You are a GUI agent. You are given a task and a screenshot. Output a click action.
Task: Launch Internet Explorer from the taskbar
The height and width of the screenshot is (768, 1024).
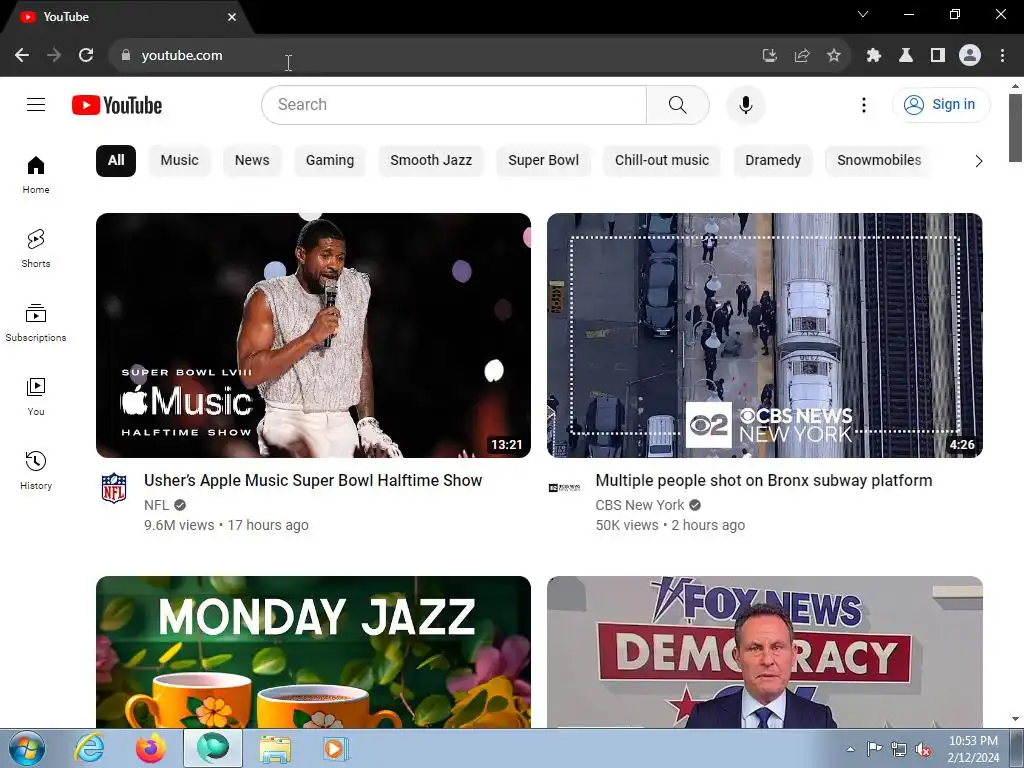coord(89,748)
